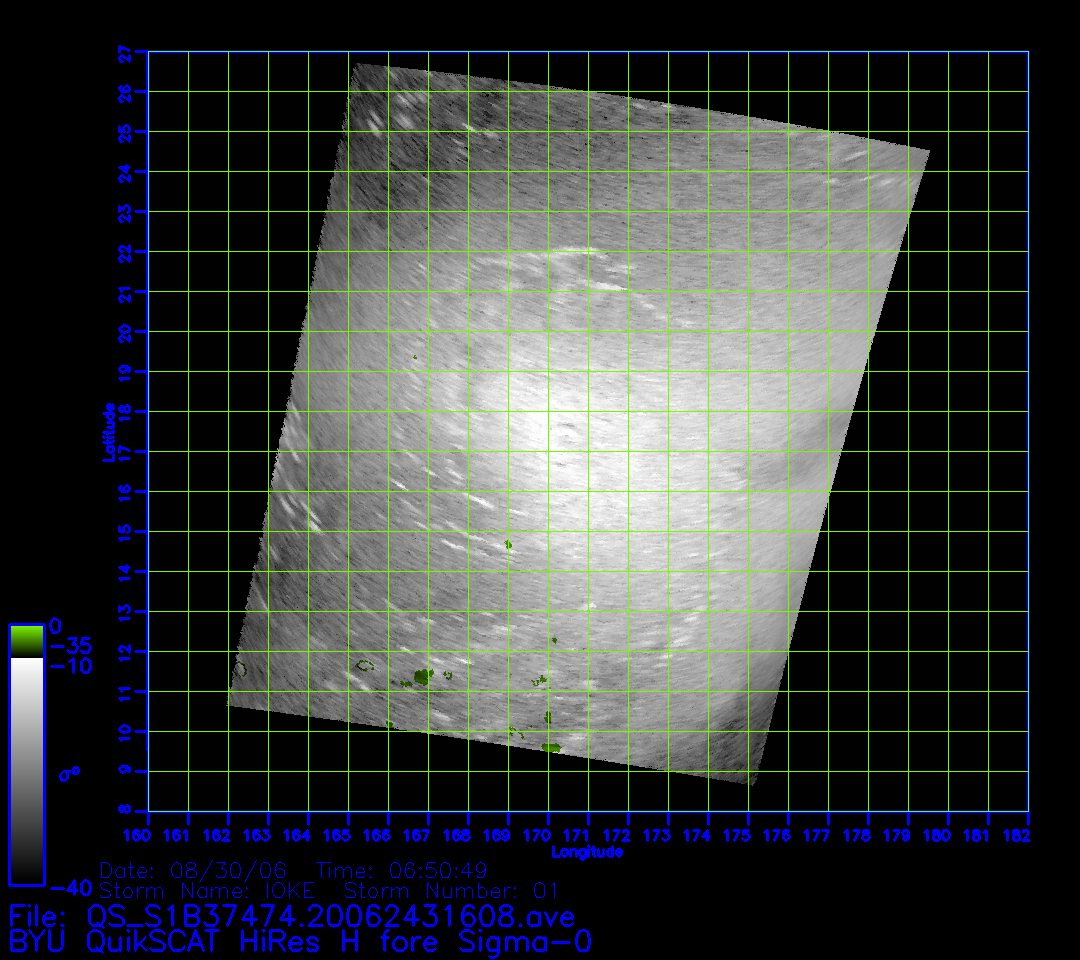Click the "Time: 06:50:49" text
Image resolution: width=1080 pixels, height=960 pixels.
pyautogui.click(x=402, y=870)
